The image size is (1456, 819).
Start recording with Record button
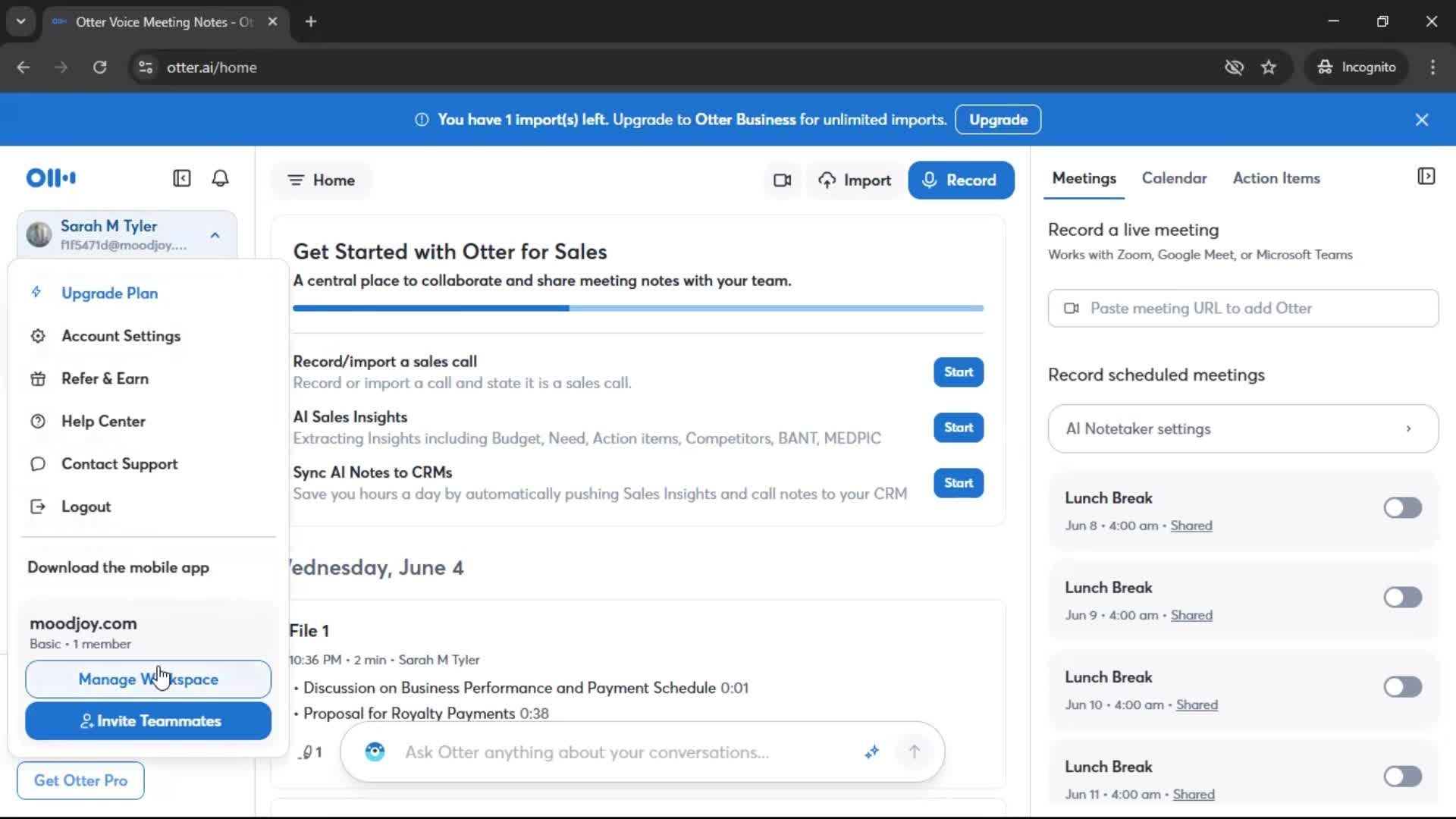click(x=961, y=180)
